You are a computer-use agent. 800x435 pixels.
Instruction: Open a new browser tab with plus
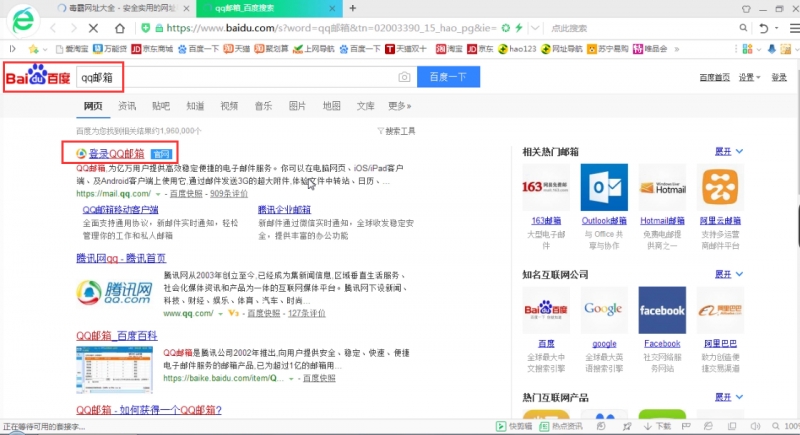point(353,8)
